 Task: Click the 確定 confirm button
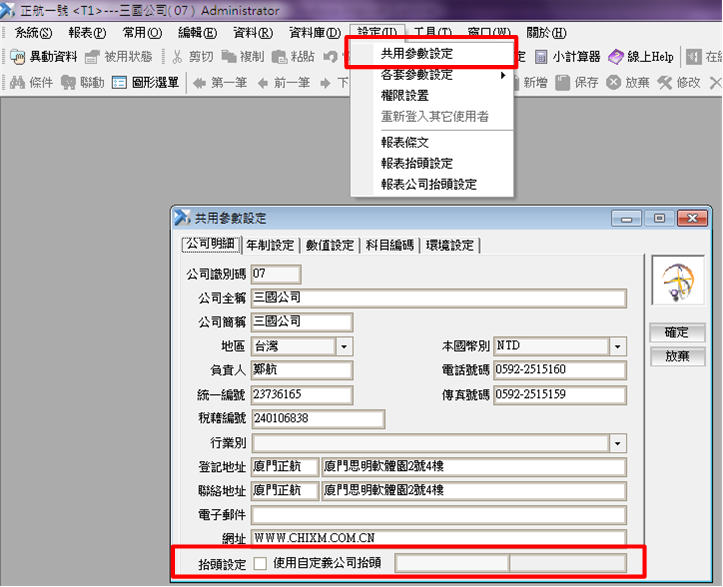pyautogui.click(x=677, y=333)
